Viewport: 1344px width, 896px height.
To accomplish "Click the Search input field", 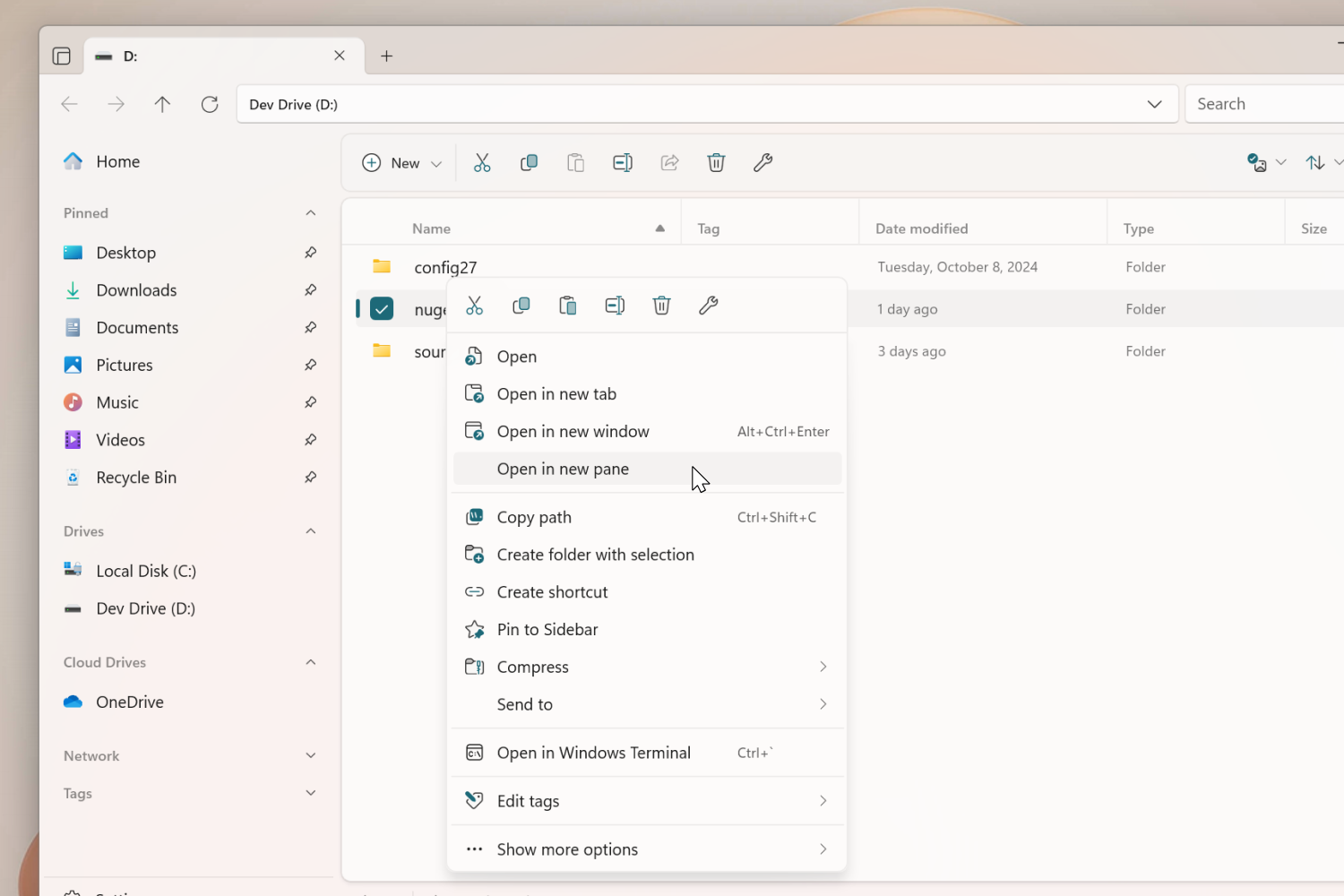I will [1264, 104].
